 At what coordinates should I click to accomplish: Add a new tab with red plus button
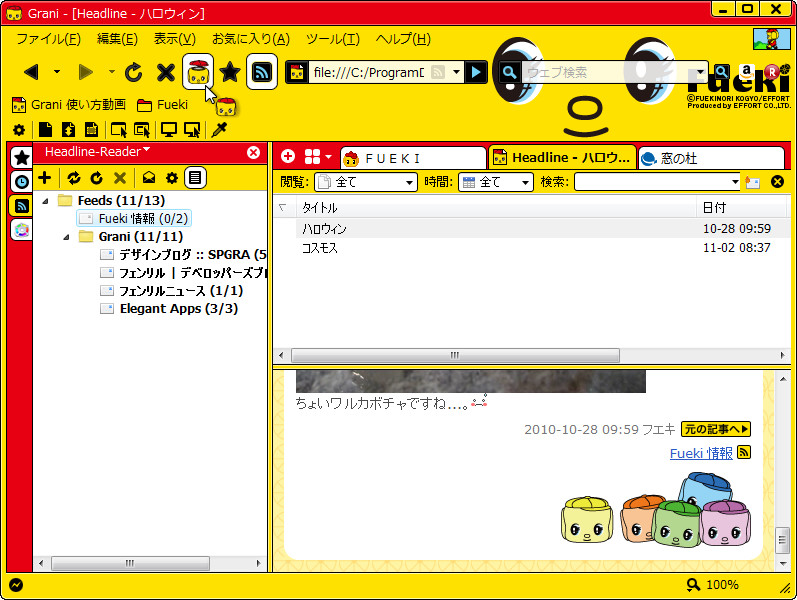point(288,156)
